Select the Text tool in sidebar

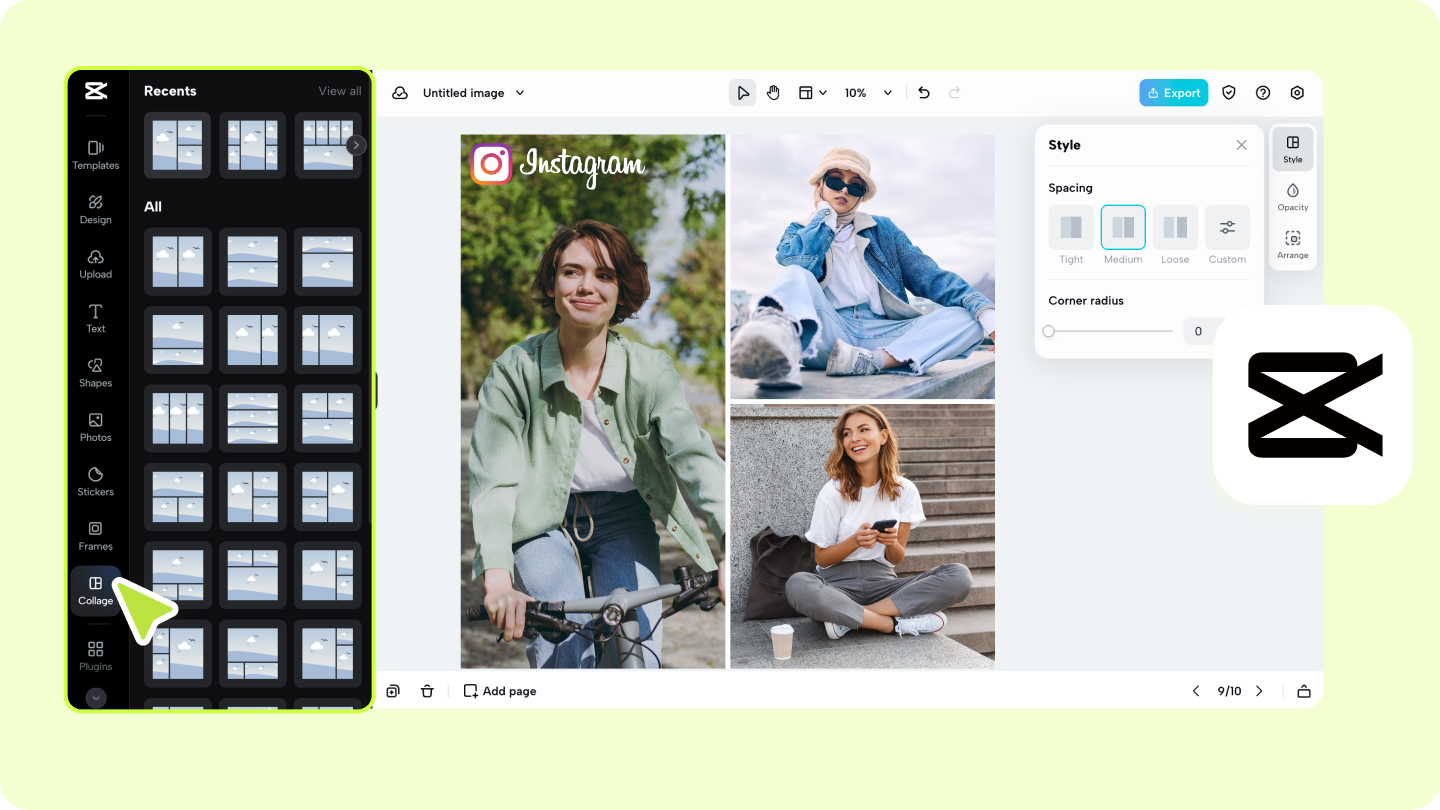pyautogui.click(x=95, y=318)
